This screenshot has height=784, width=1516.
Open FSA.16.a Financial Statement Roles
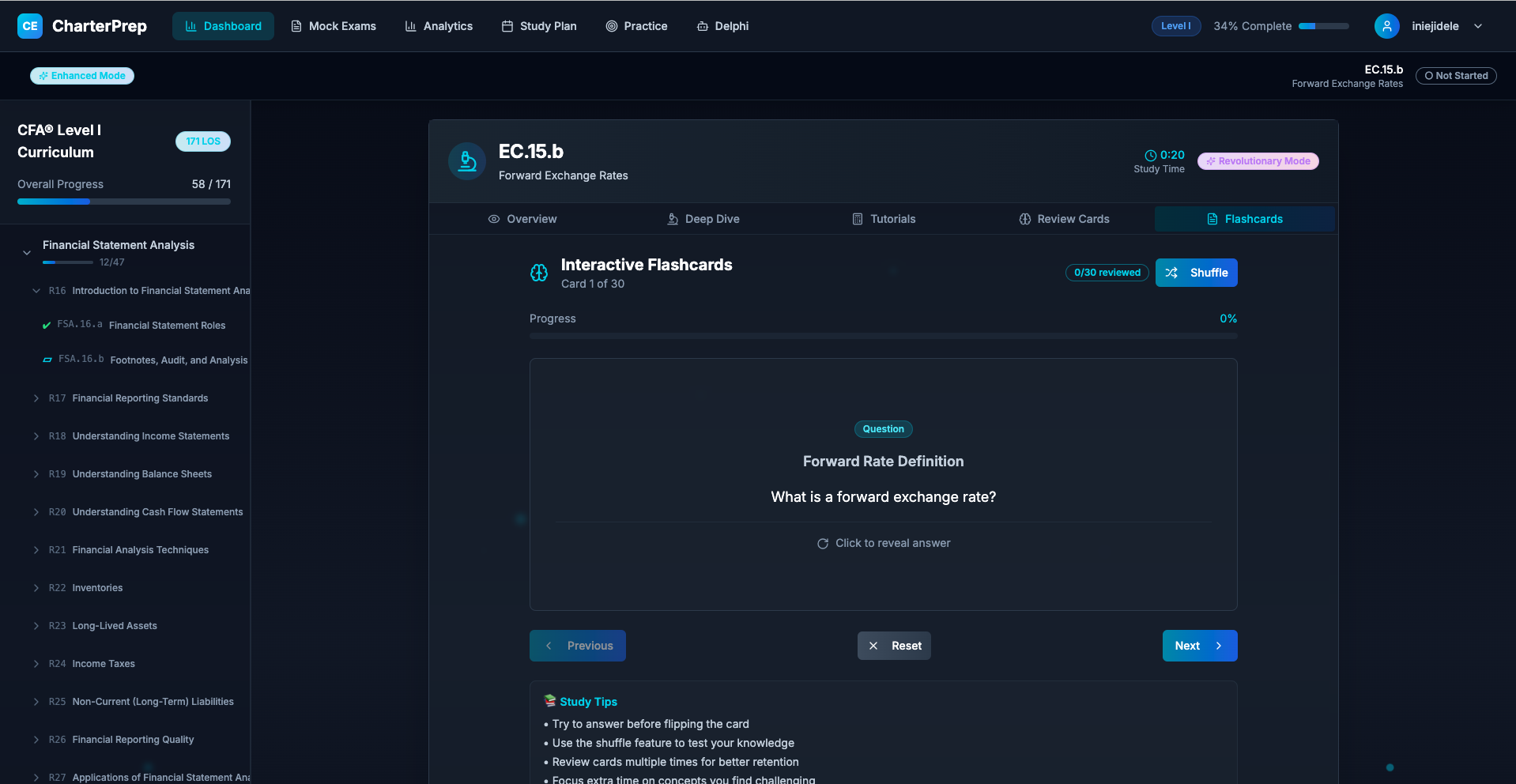click(141, 325)
